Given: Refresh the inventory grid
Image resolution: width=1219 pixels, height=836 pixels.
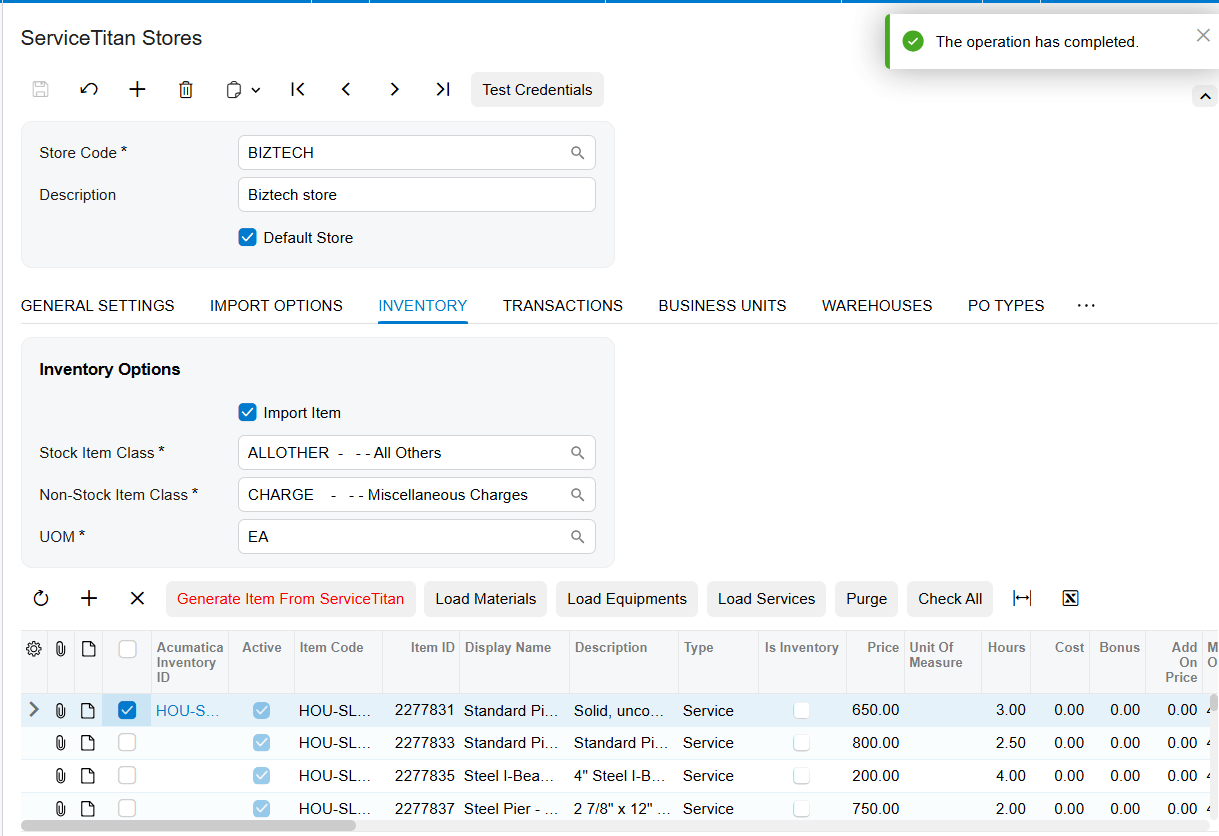Looking at the screenshot, I should point(41,599).
